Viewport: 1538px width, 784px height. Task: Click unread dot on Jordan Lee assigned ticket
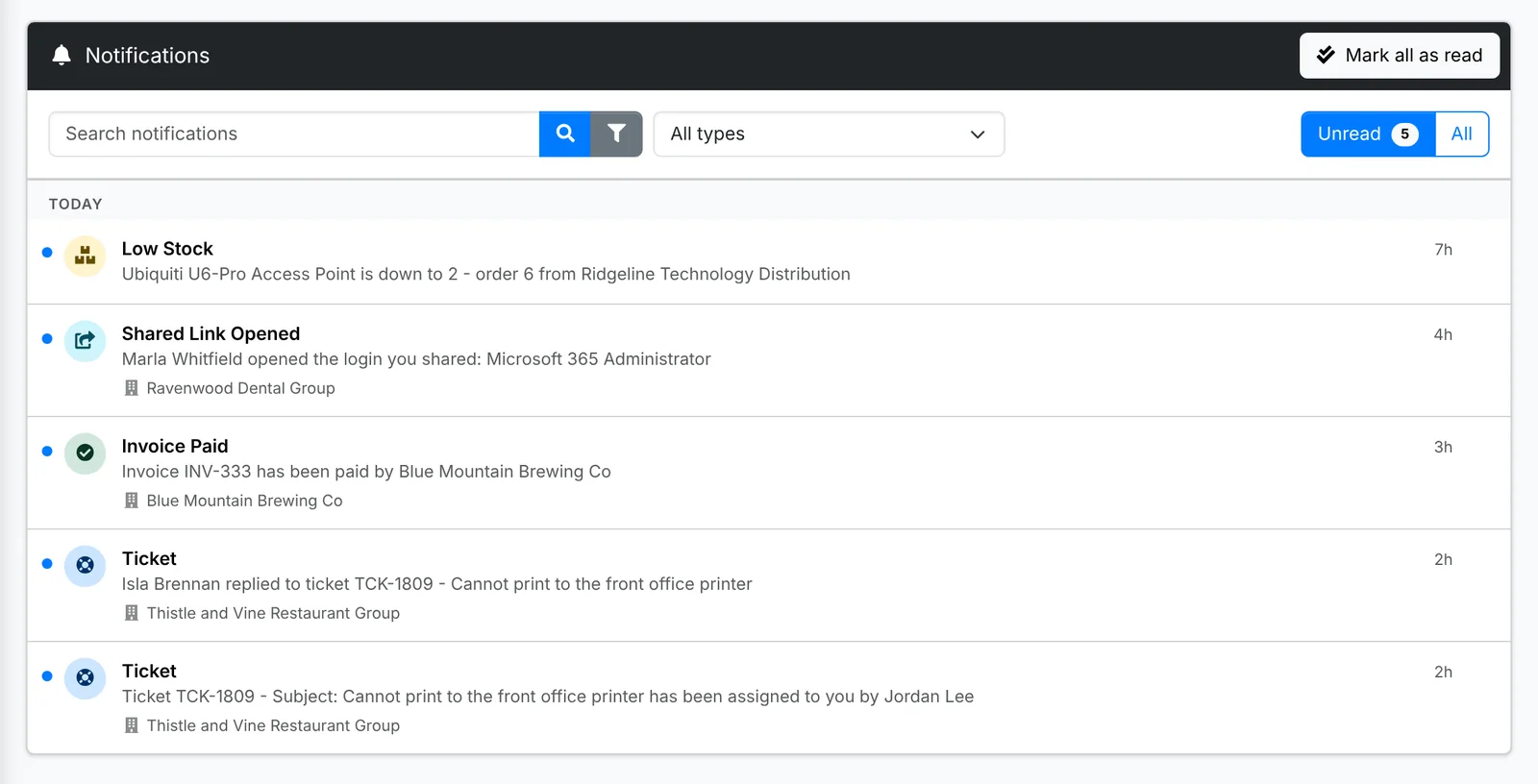tap(47, 675)
